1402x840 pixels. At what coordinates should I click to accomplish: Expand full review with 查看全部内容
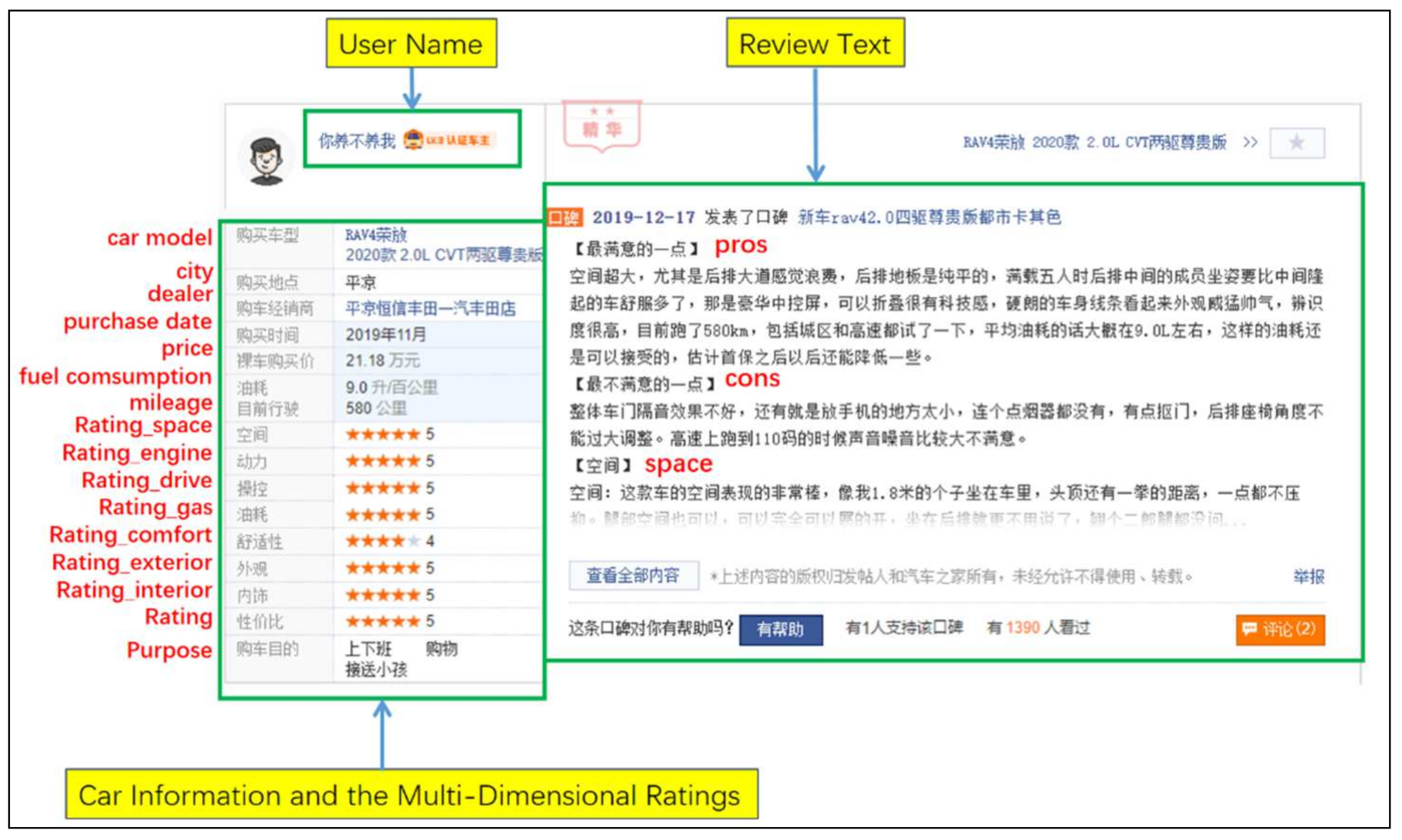coord(633,576)
